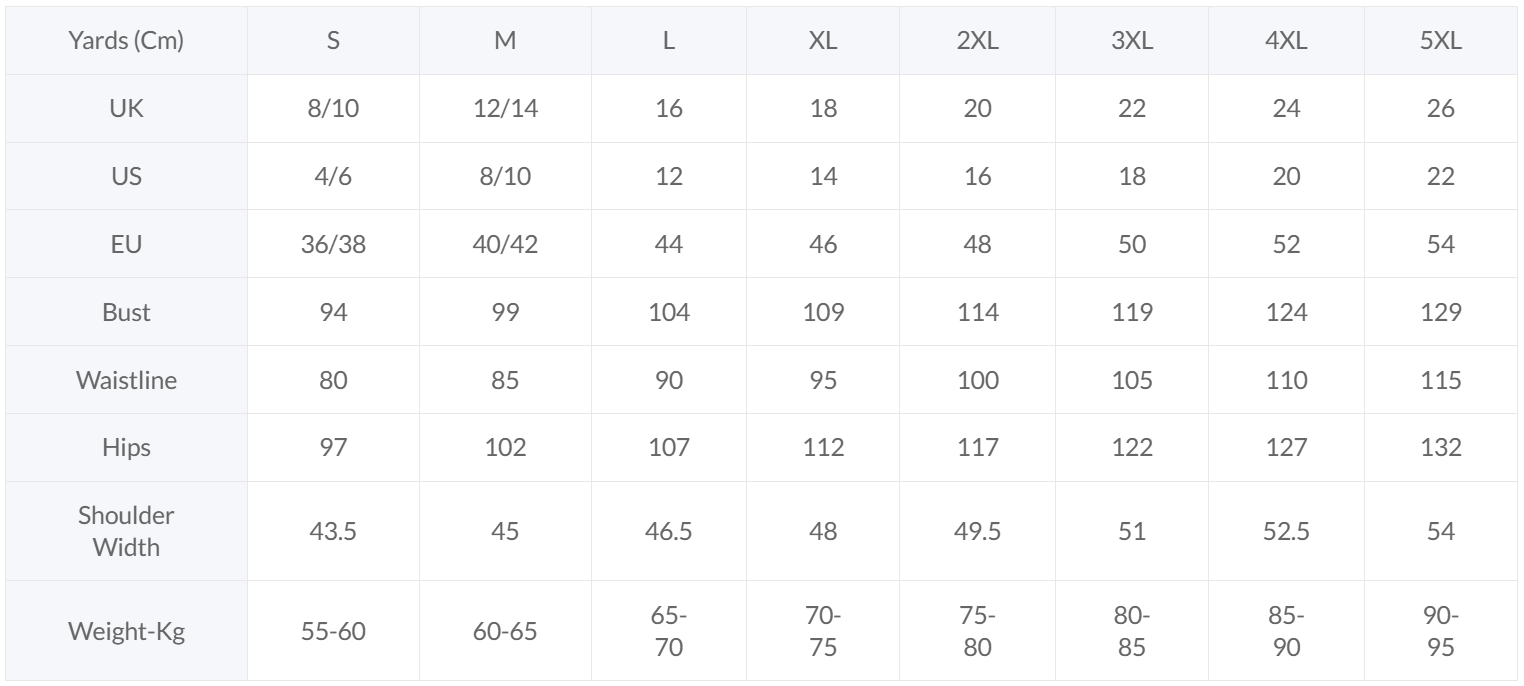
Task: Select the 'S' size column header
Action: pyautogui.click(x=333, y=41)
